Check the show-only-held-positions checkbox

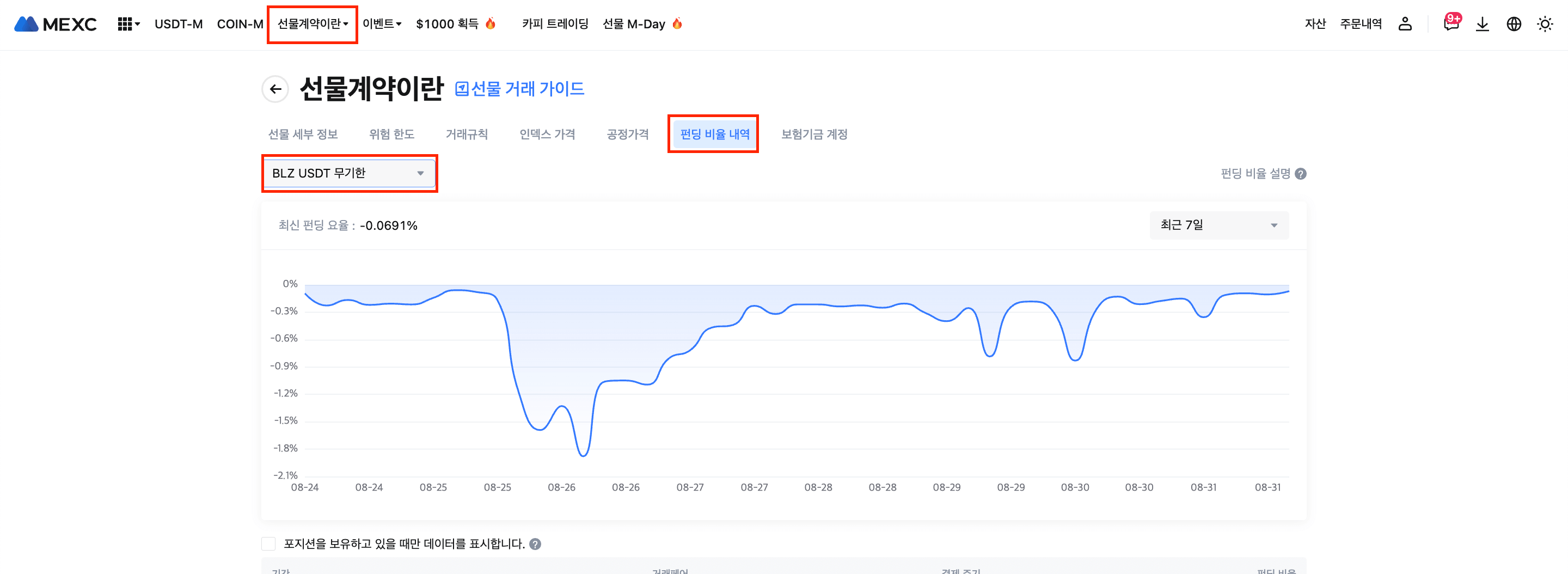pos(268,544)
